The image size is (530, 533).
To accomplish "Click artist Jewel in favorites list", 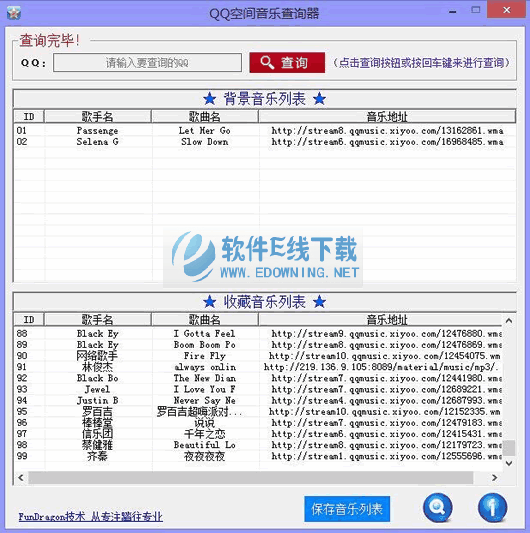I will (x=97, y=389).
